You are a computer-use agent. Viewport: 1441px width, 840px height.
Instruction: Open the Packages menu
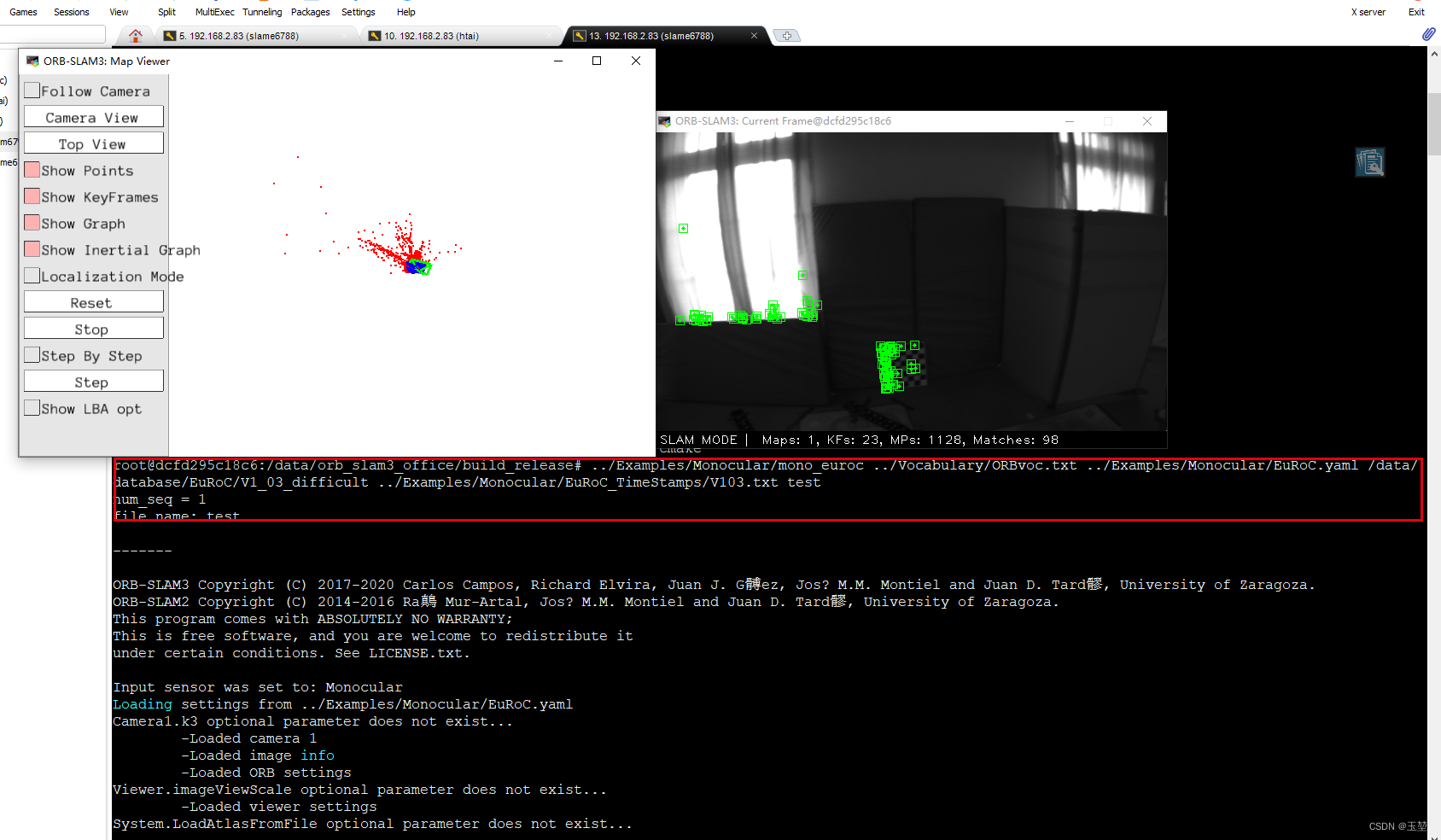pyautogui.click(x=310, y=12)
